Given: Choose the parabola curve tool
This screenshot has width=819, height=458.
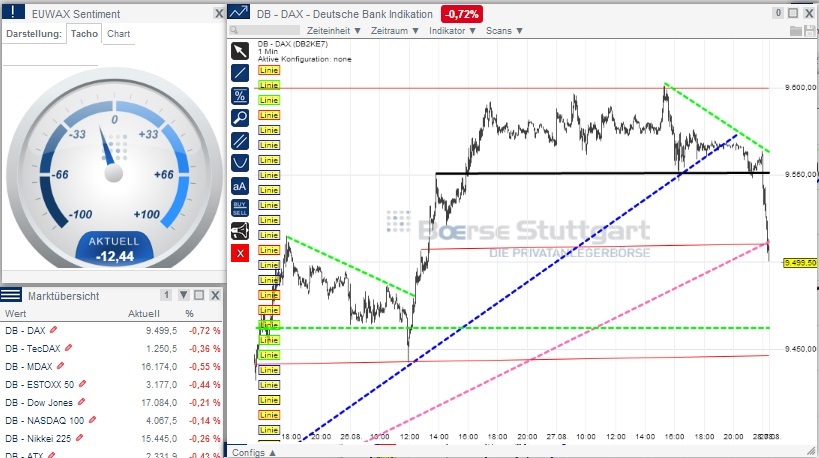Looking at the screenshot, I should click(x=240, y=163).
